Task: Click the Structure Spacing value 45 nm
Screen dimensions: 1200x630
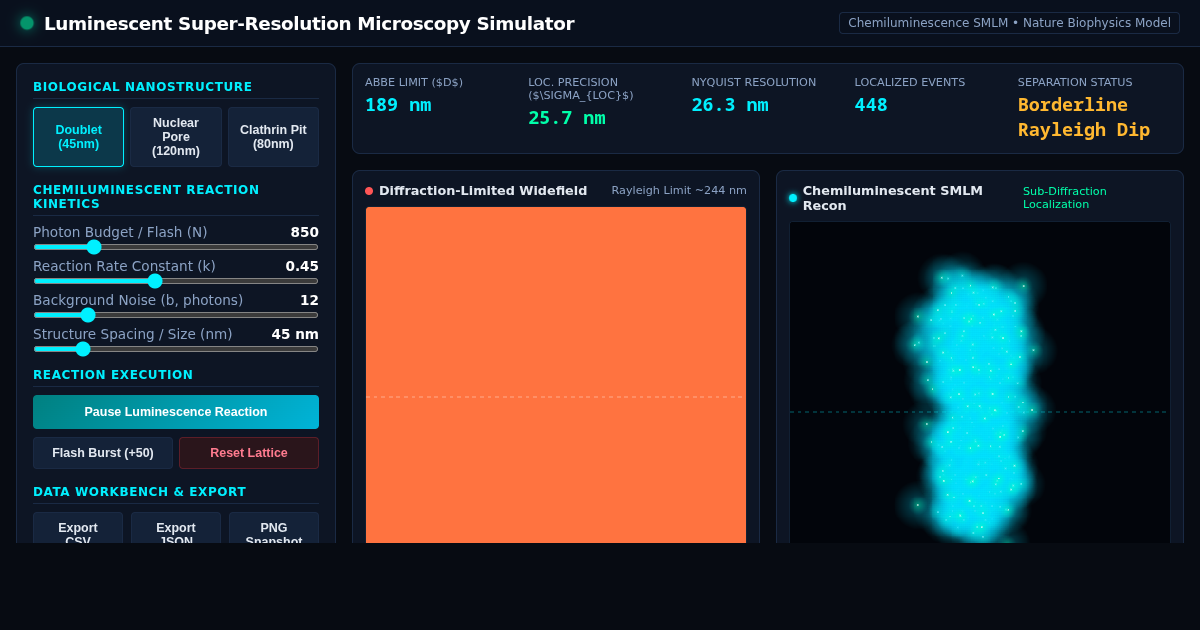Action: pos(295,334)
